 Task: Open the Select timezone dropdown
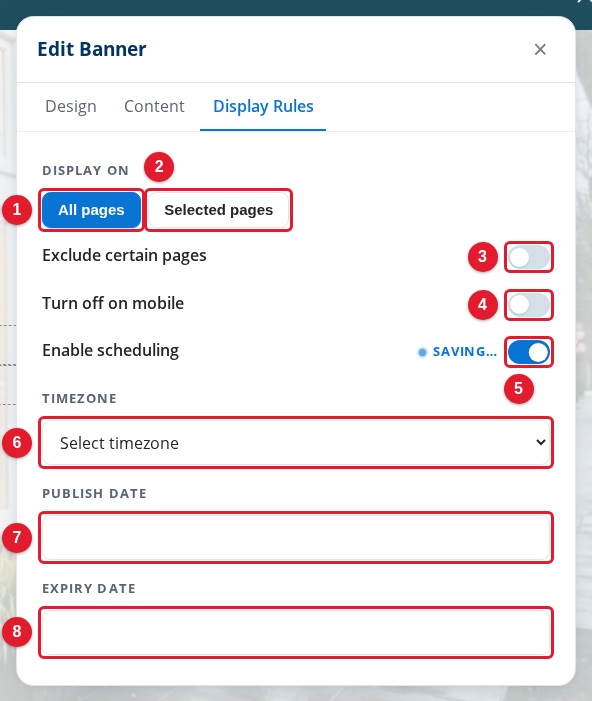296,443
